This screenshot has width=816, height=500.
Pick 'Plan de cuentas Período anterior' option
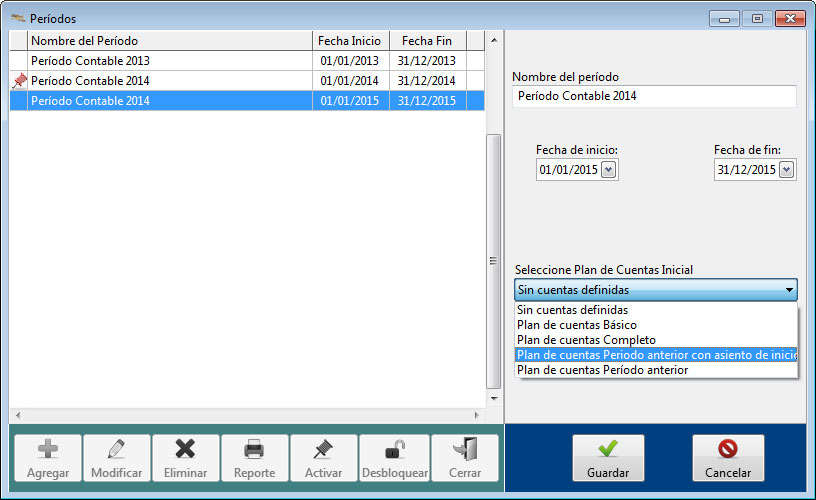pos(602,370)
